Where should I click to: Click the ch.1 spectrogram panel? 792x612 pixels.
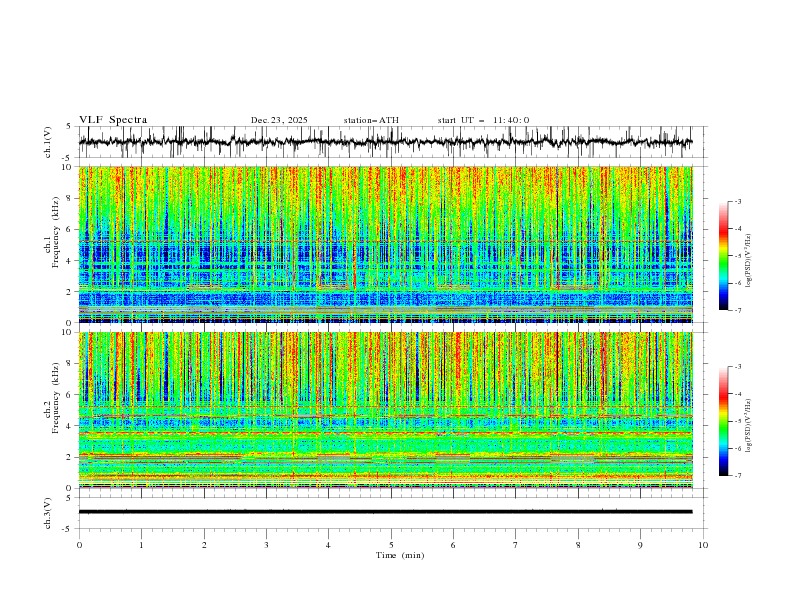pos(385,244)
